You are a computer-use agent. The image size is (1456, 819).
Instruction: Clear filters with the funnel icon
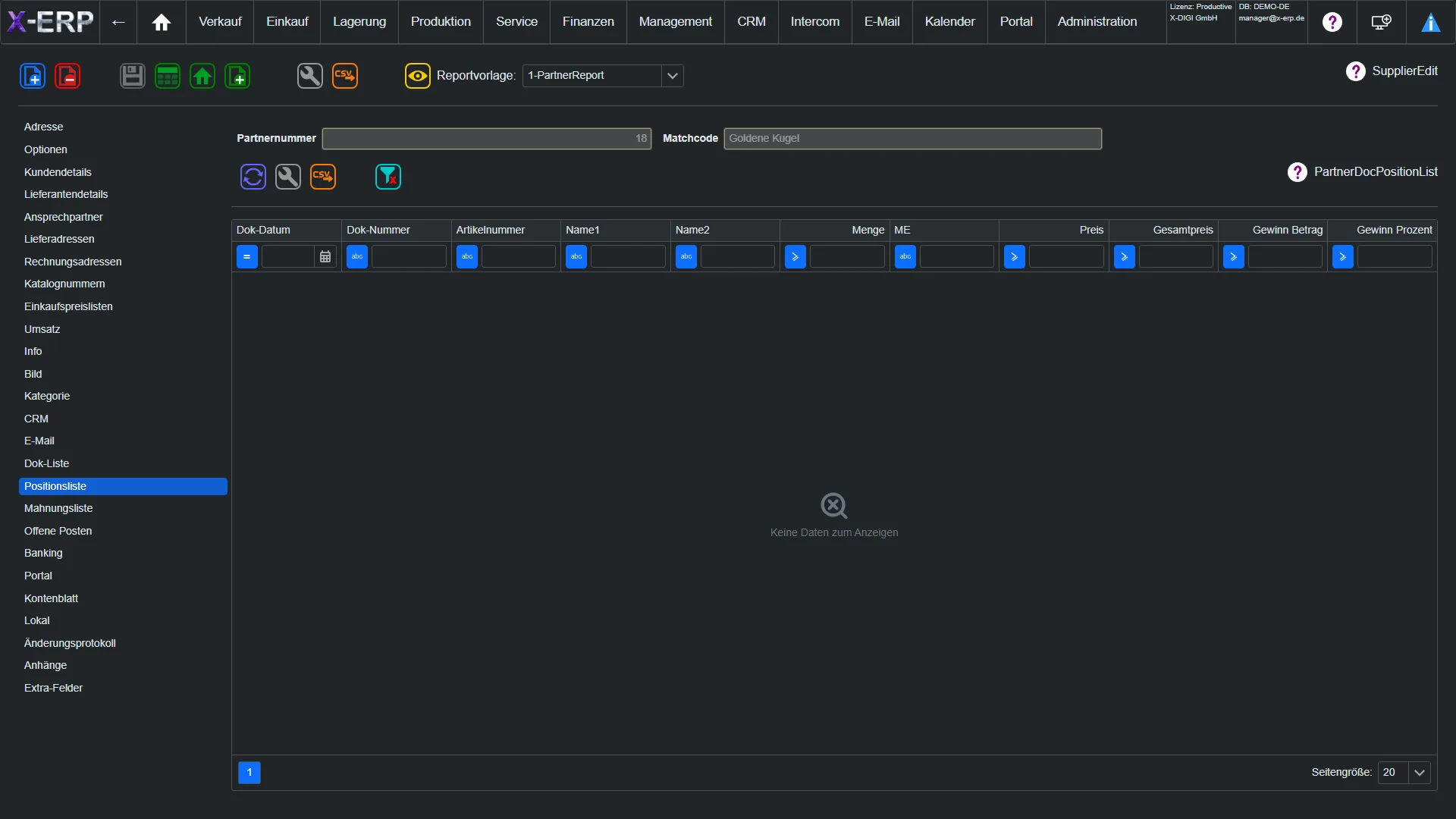tap(388, 177)
